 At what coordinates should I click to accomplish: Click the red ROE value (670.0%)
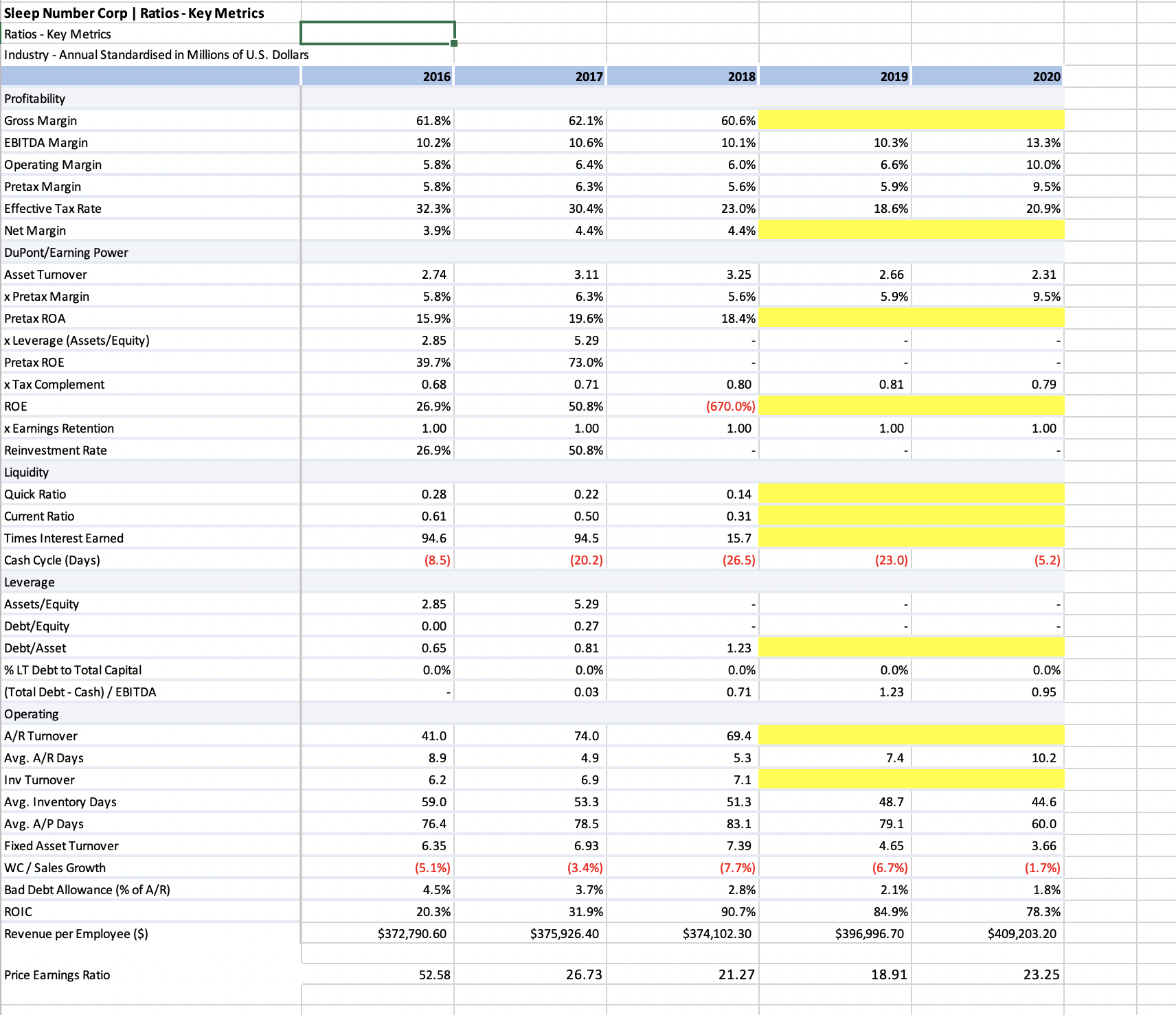tap(727, 406)
